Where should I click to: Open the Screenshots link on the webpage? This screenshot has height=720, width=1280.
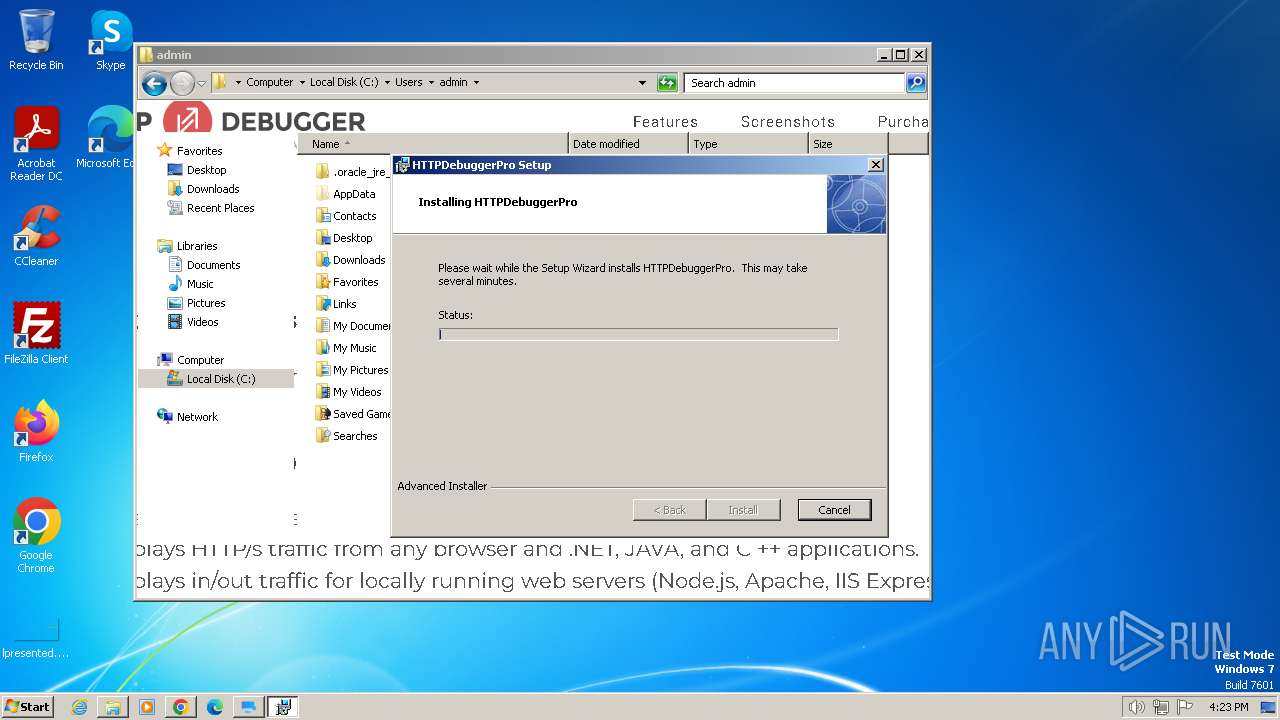(x=788, y=122)
